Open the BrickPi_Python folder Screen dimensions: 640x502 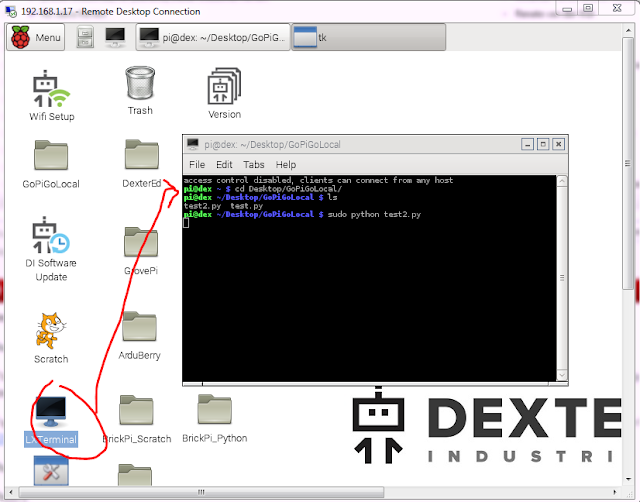[215, 418]
